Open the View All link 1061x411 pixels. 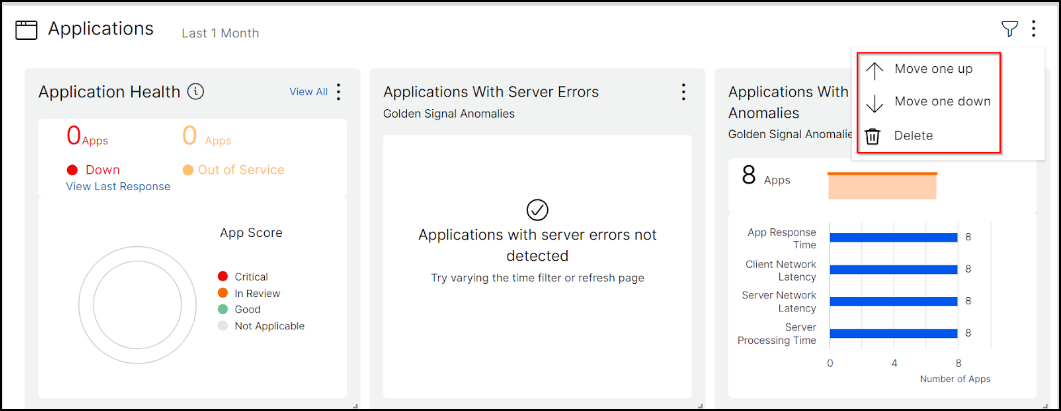(309, 91)
